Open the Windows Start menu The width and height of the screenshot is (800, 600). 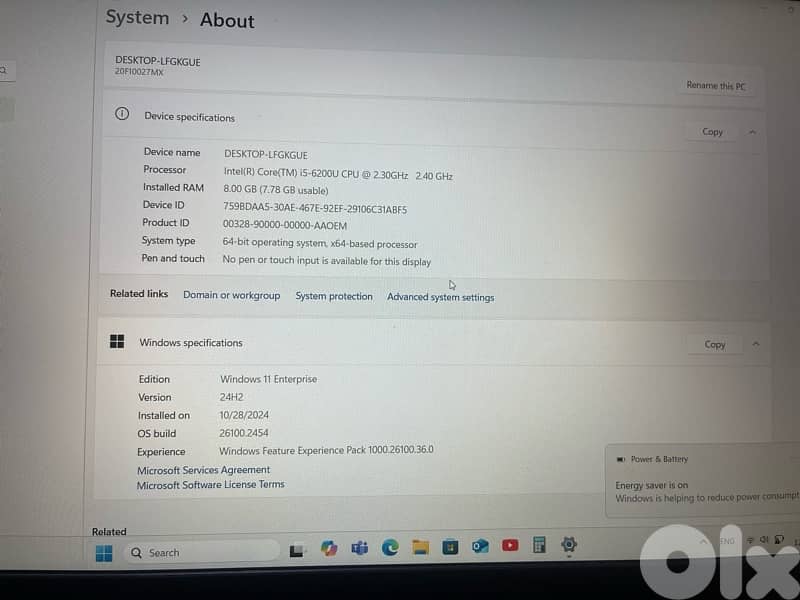103,551
